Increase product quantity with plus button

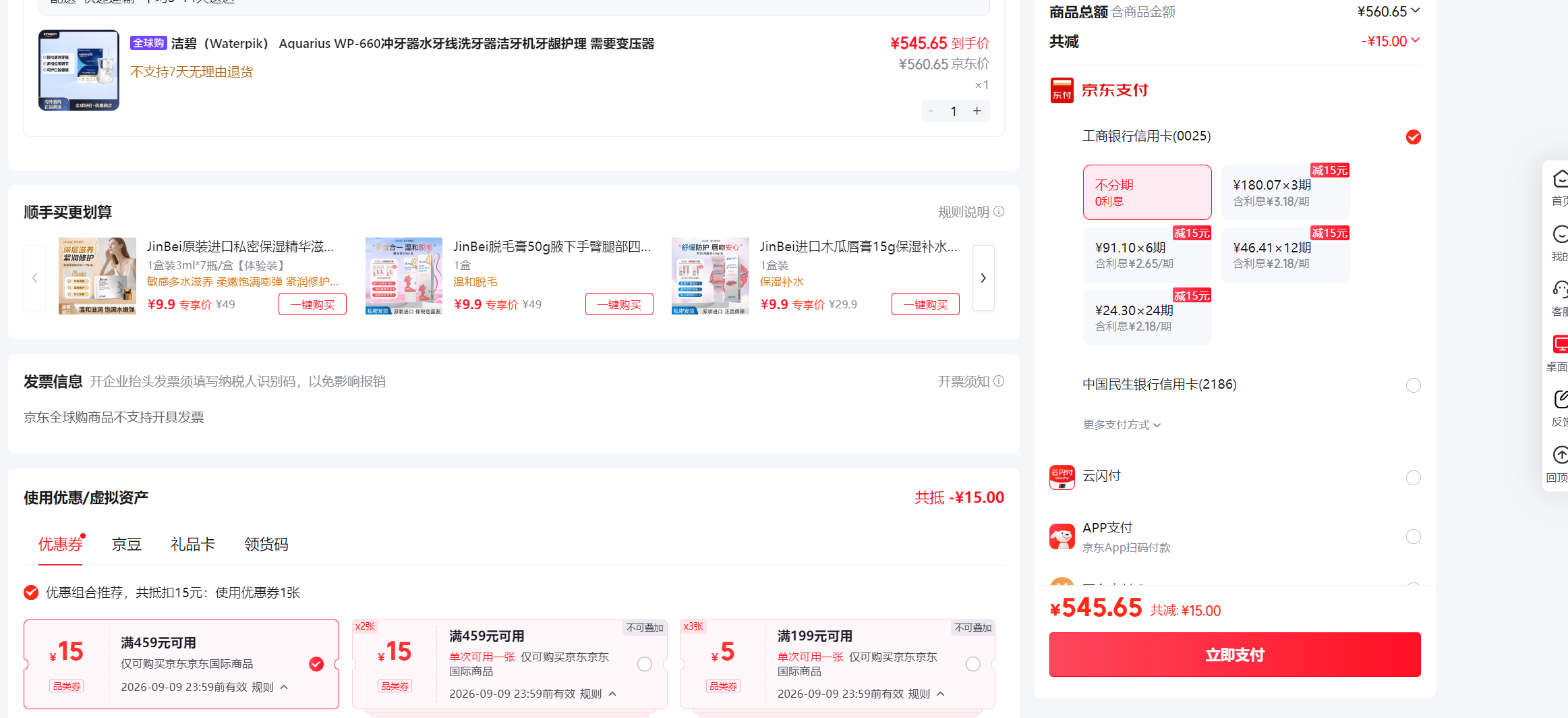coord(977,111)
